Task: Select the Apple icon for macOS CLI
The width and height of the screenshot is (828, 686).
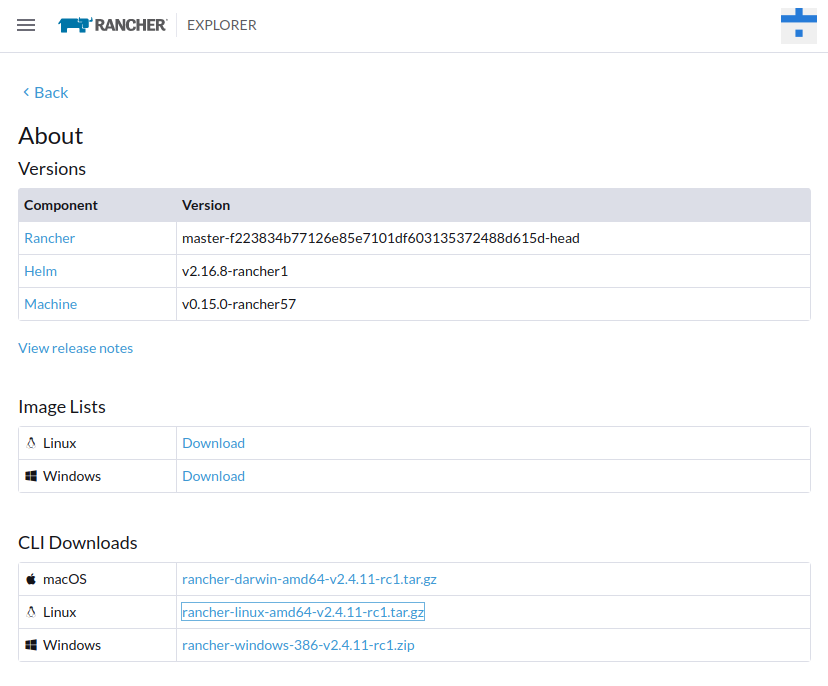Action: [31, 578]
